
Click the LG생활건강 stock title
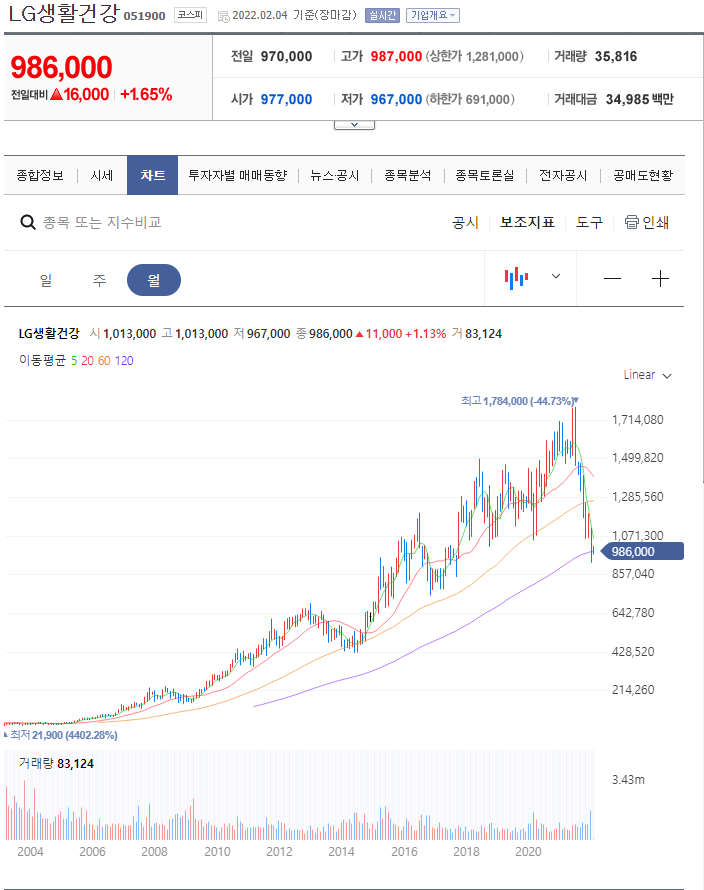64,14
